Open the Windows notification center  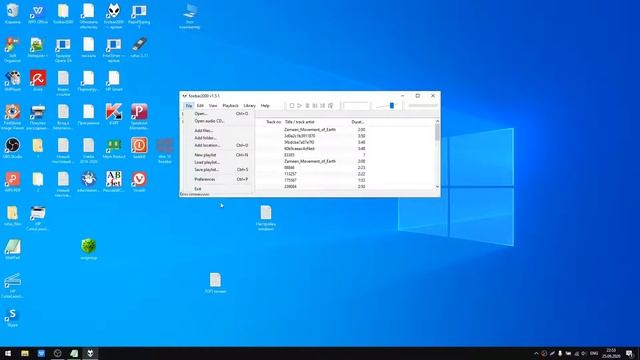630,353
